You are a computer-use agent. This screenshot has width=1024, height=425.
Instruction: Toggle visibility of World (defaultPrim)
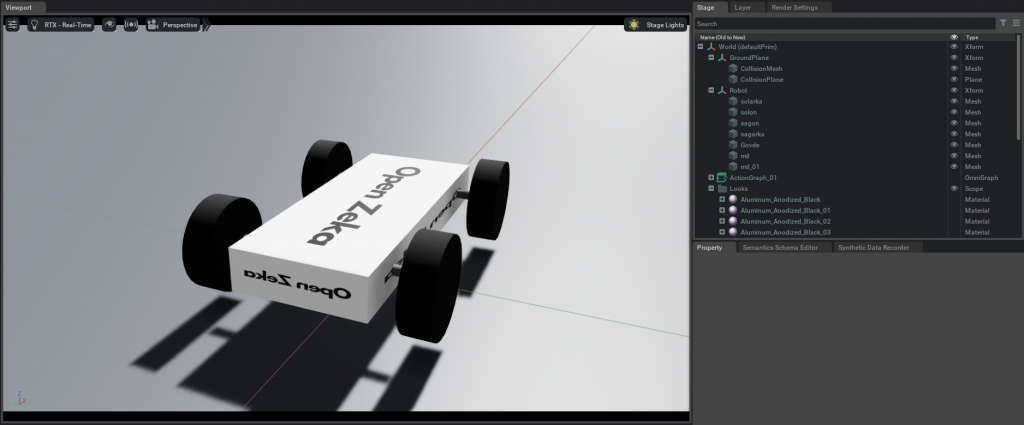click(954, 47)
